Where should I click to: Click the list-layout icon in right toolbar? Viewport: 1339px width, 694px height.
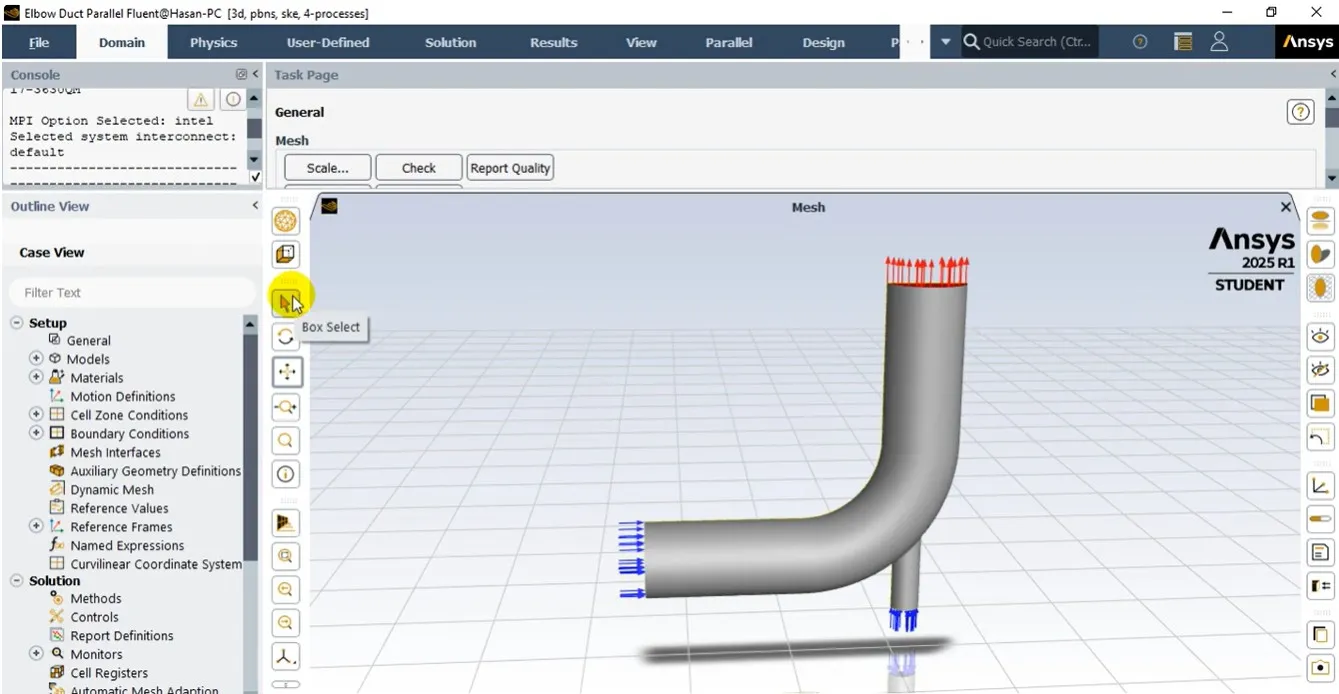(x=1320, y=585)
